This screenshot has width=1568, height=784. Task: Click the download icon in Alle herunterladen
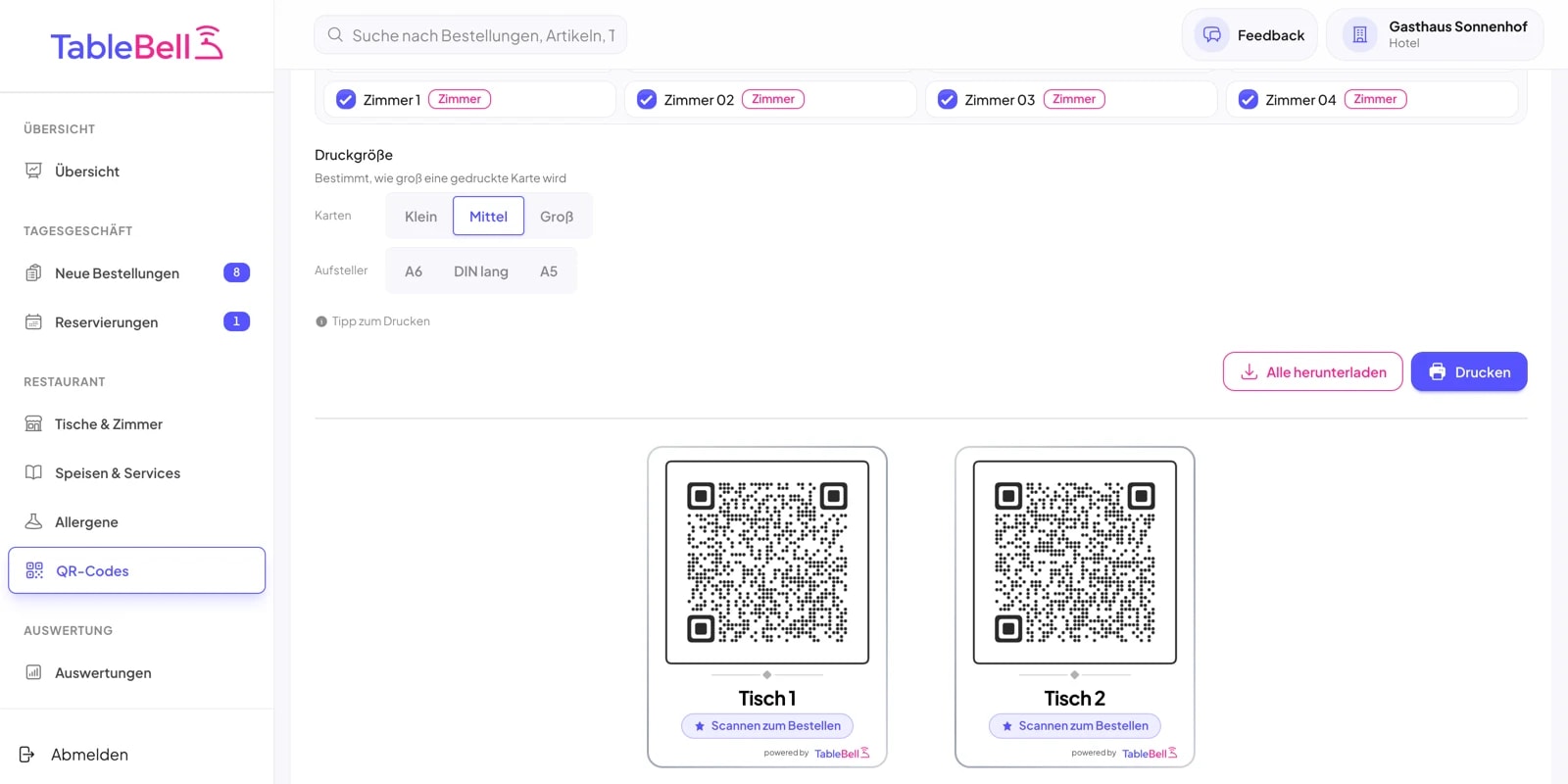pyautogui.click(x=1249, y=372)
